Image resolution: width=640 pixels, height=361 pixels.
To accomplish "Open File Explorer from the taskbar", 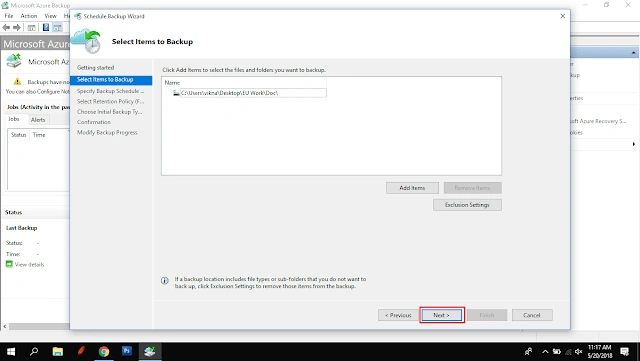I will tap(58, 352).
